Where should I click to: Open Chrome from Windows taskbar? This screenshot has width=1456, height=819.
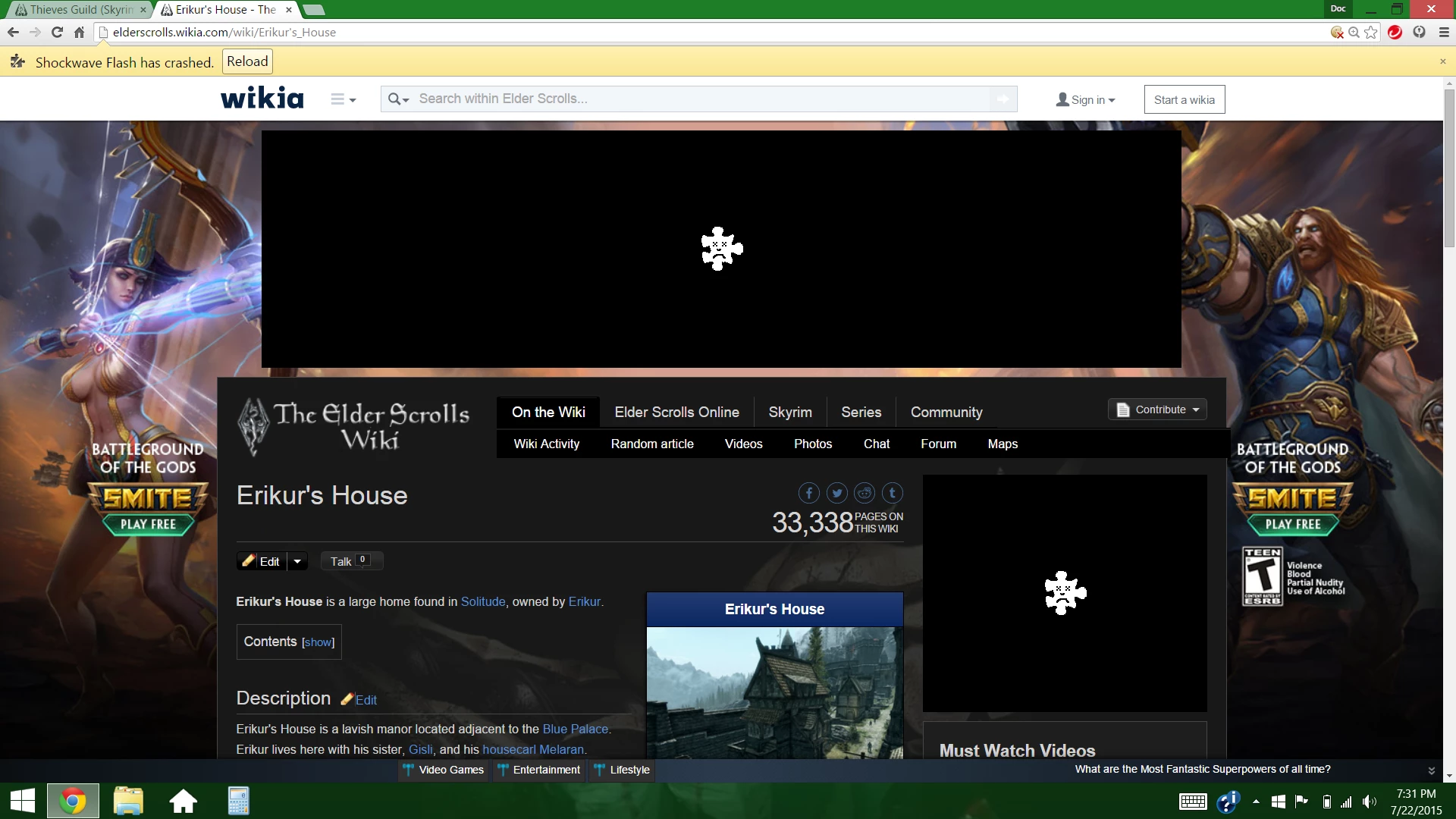73,801
